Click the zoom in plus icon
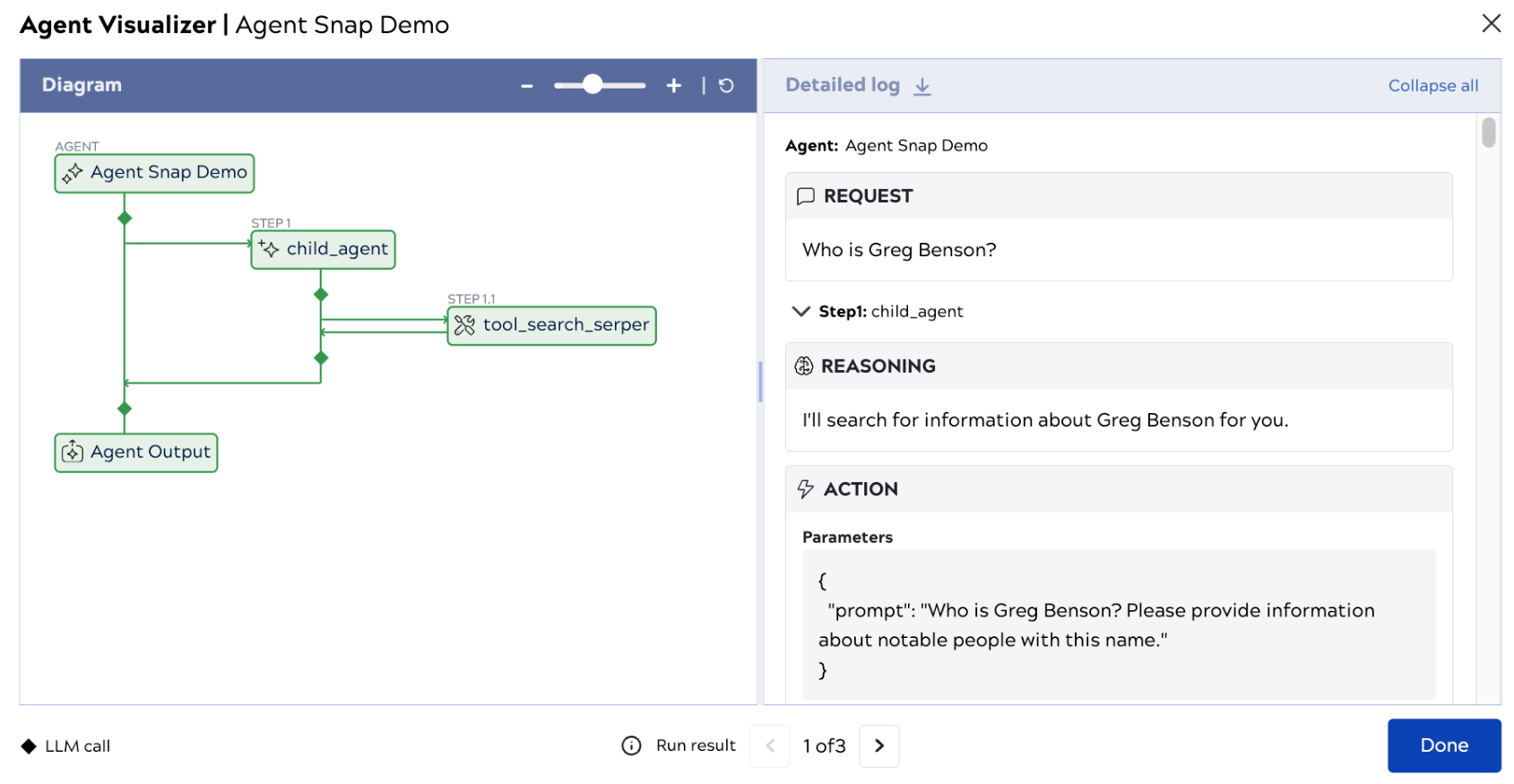 click(x=673, y=85)
